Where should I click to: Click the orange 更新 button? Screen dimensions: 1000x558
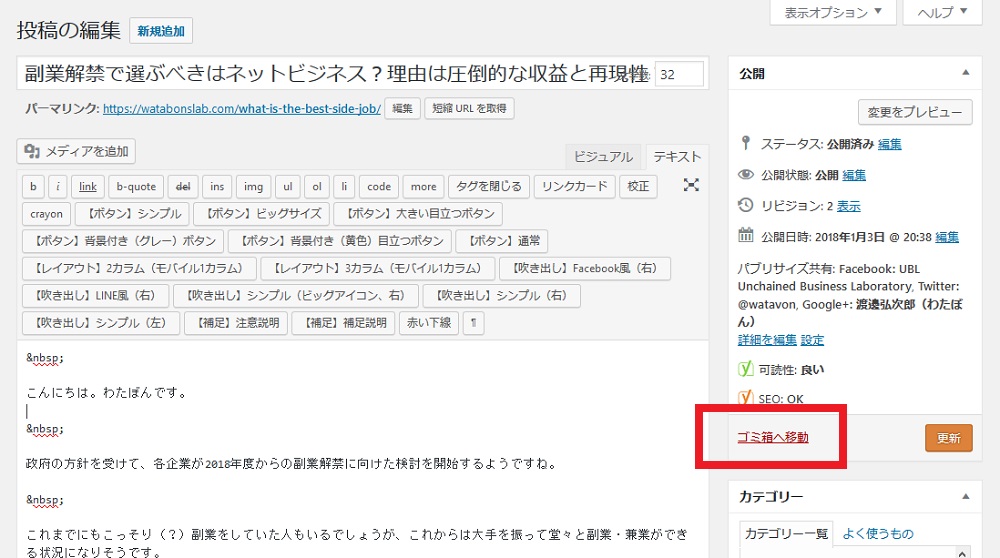coord(949,438)
